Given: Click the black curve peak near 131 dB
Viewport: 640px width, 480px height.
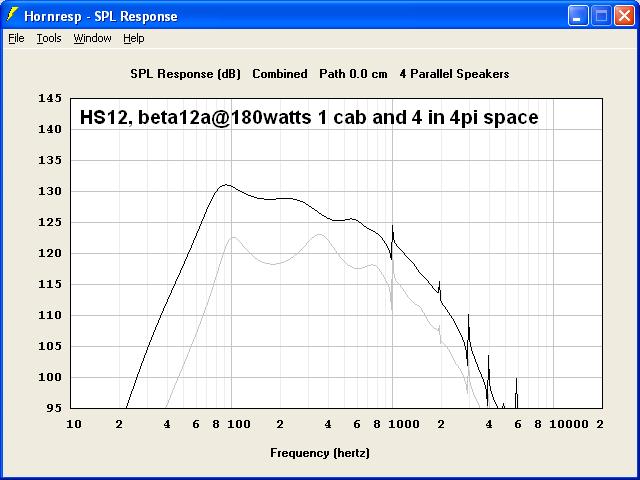Looking at the screenshot, I should click(227, 185).
